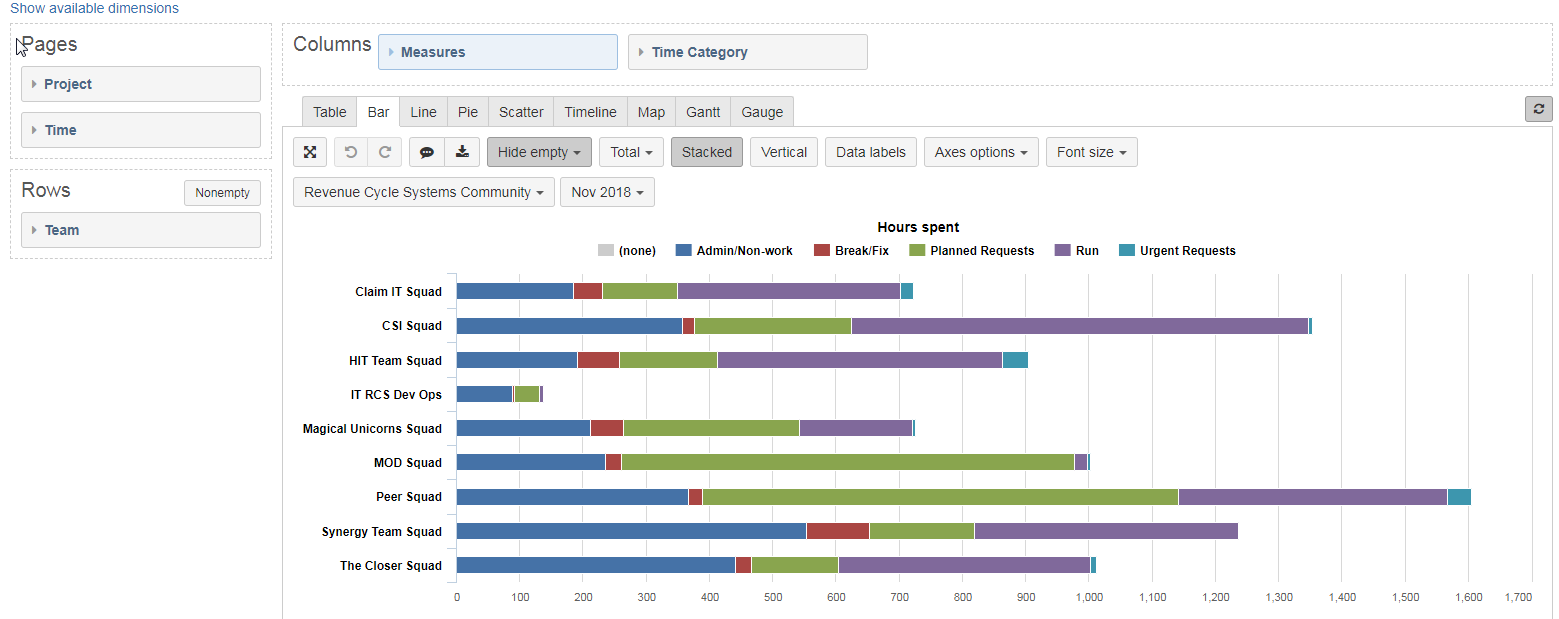Open the comment bubble icon

tap(427, 152)
